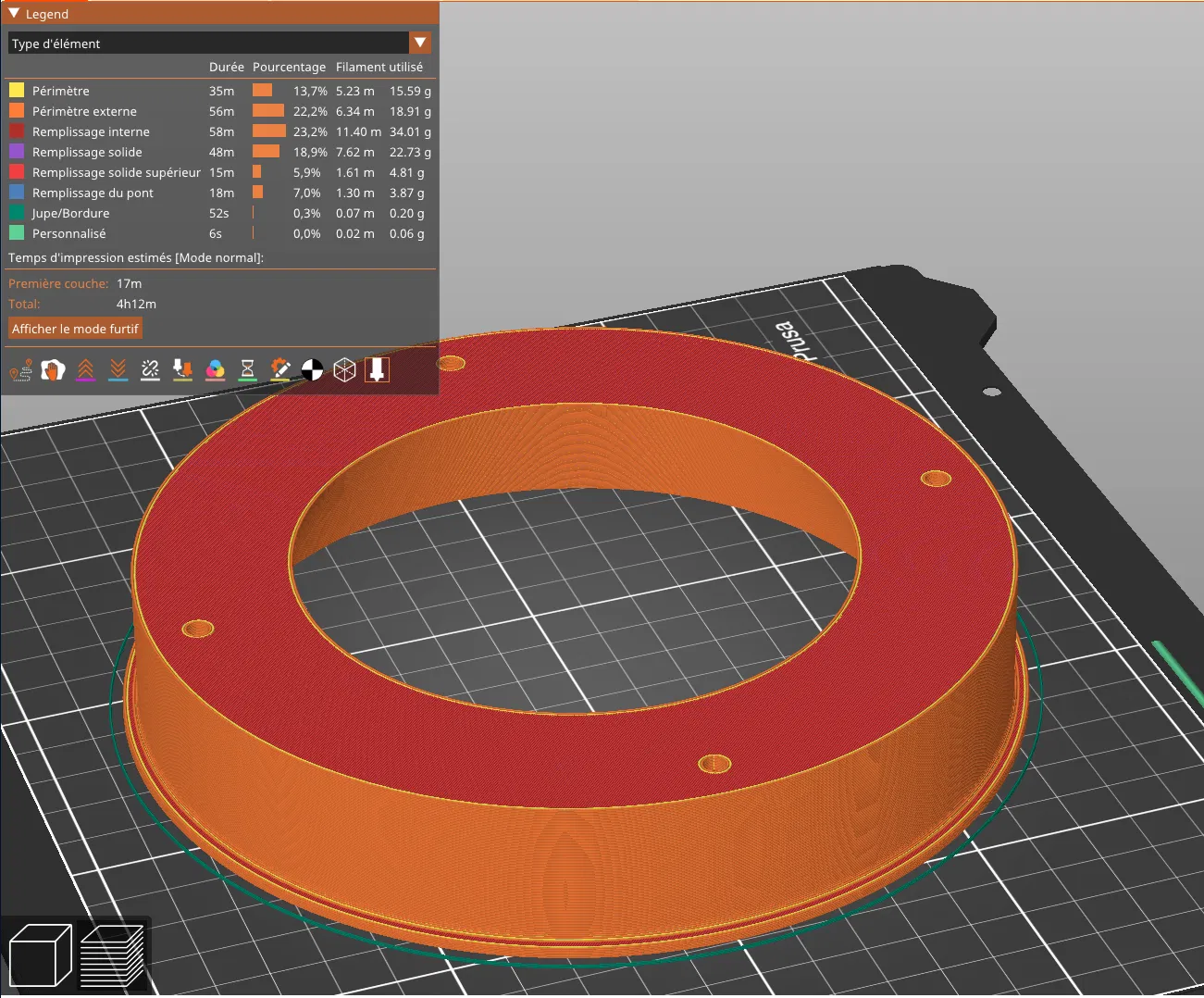Switch to sliced layers preview icon
The height and width of the screenshot is (998, 1204).
tap(112, 955)
